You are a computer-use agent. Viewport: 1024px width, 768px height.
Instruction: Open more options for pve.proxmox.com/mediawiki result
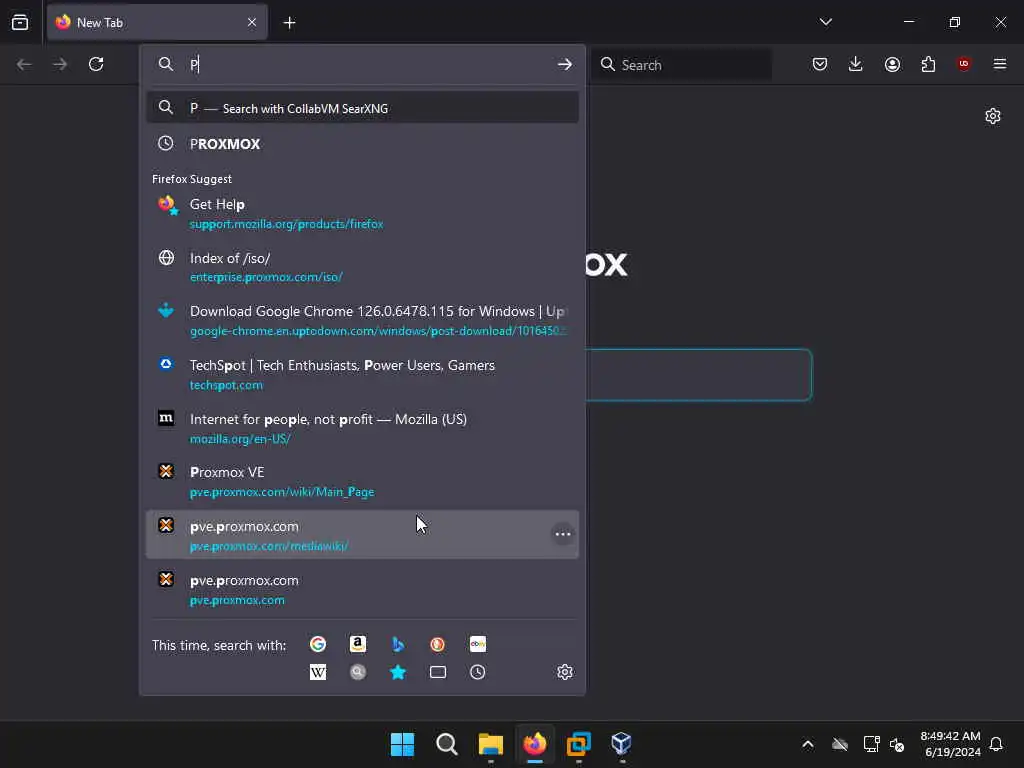562,534
